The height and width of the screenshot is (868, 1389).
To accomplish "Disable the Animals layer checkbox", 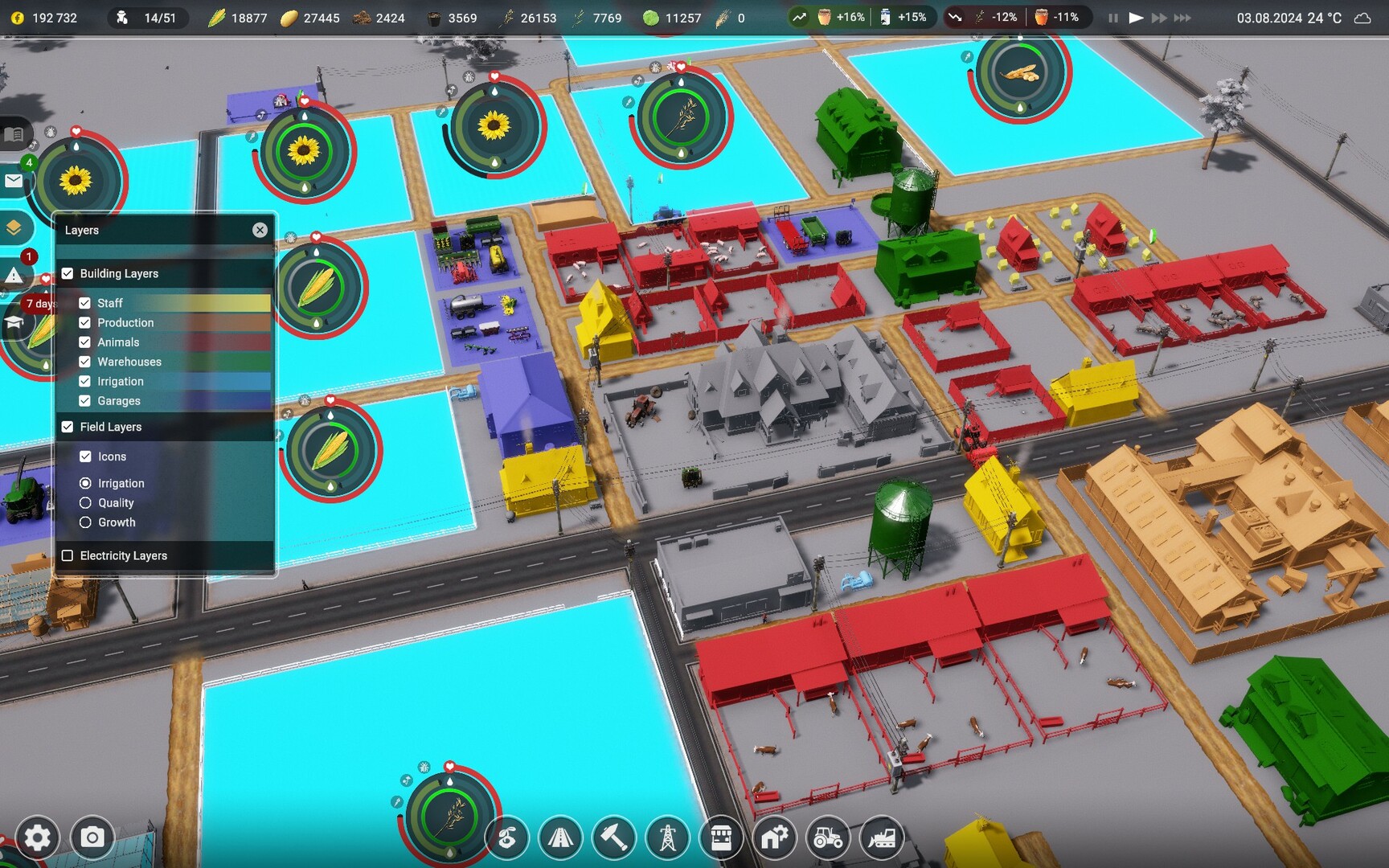I will click(x=85, y=342).
